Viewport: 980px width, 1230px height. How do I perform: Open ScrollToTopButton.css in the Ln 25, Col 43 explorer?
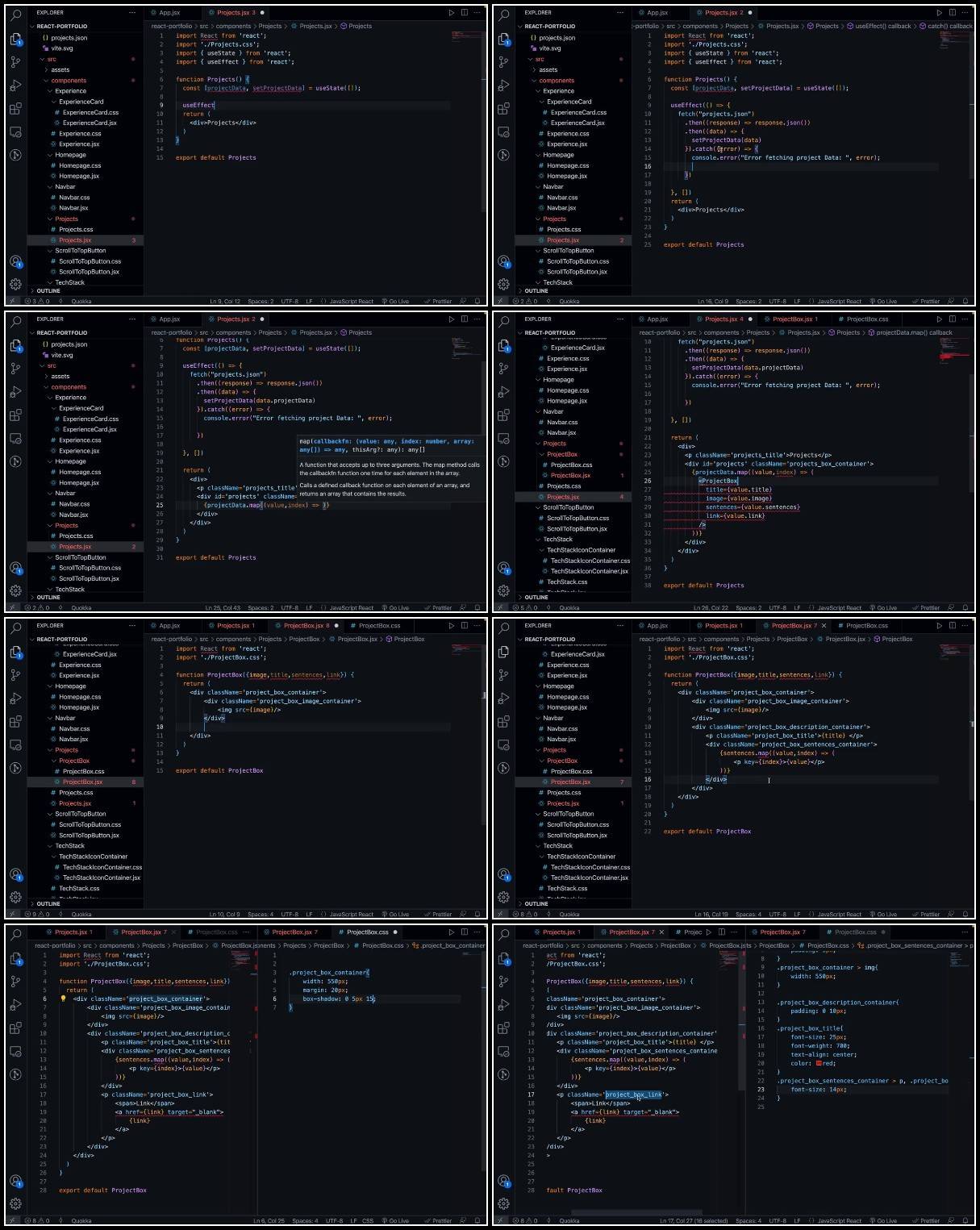(x=89, y=568)
